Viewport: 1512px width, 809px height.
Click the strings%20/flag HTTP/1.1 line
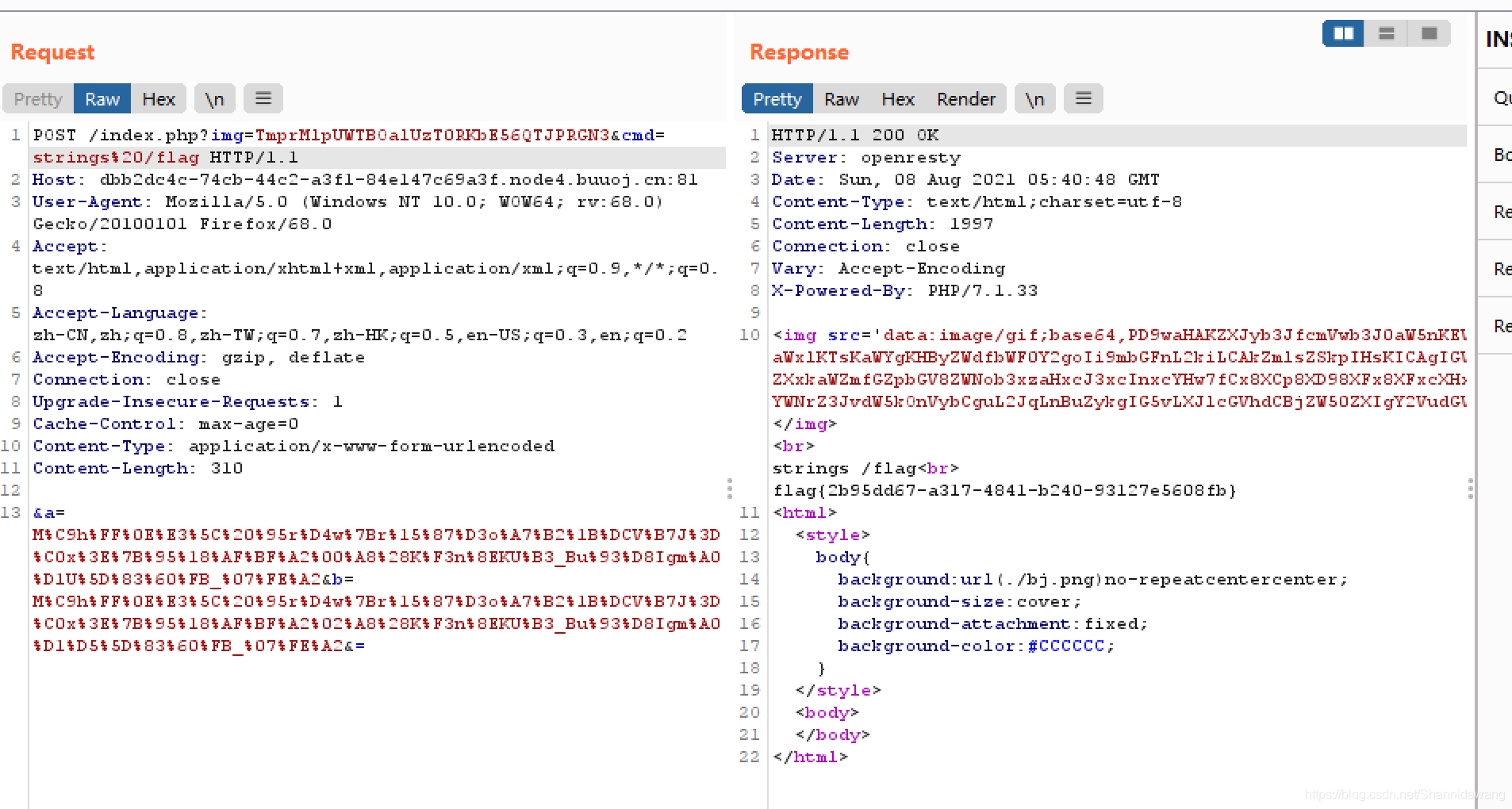pos(165,158)
